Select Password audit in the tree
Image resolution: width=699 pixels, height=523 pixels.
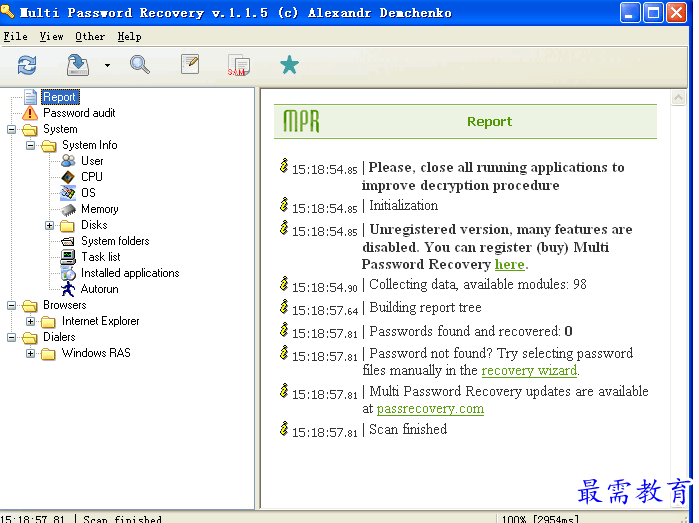(79, 113)
